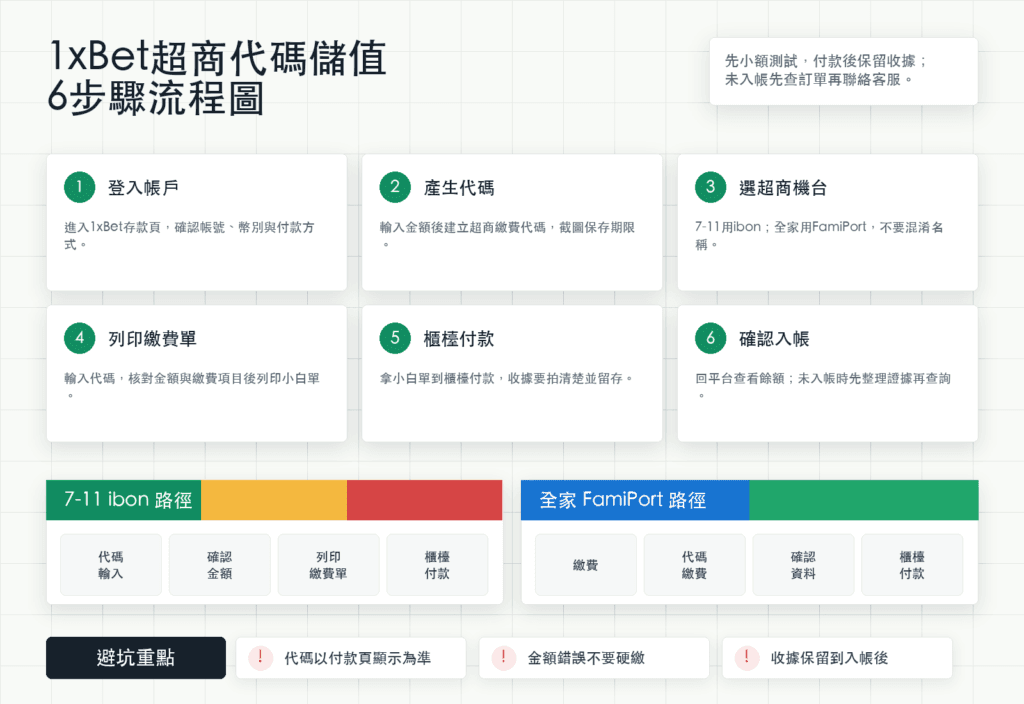Screen dimensions: 1024x704
Task: Click the dark 避坑重點 label
Action: 136,658
